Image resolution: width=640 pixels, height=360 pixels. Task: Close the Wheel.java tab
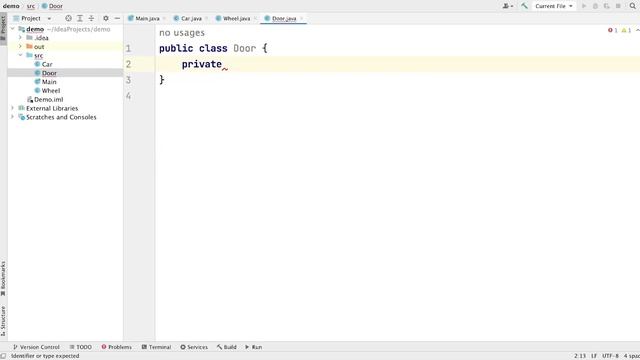(x=255, y=18)
